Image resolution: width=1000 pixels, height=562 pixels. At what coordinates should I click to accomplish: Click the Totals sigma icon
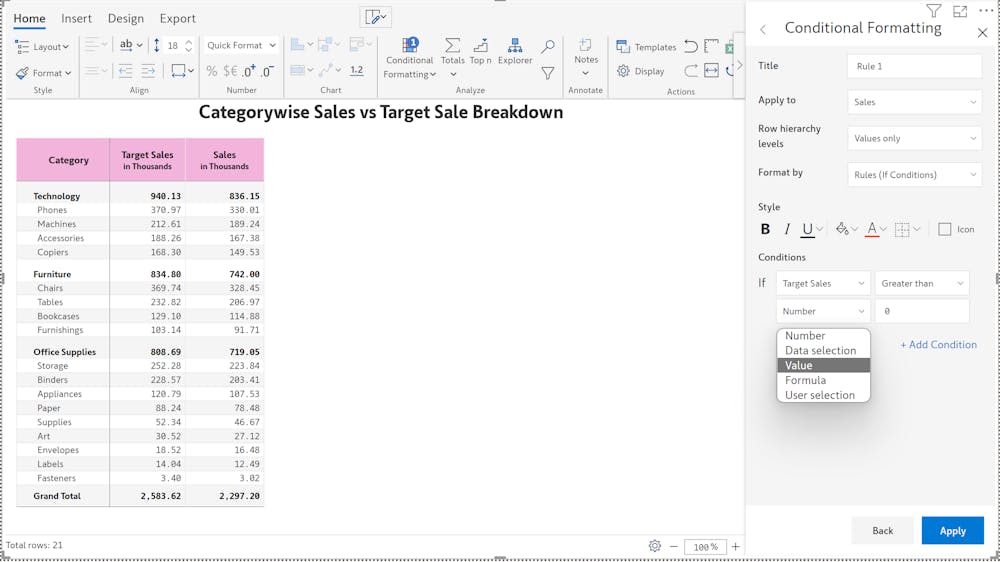tap(452, 45)
